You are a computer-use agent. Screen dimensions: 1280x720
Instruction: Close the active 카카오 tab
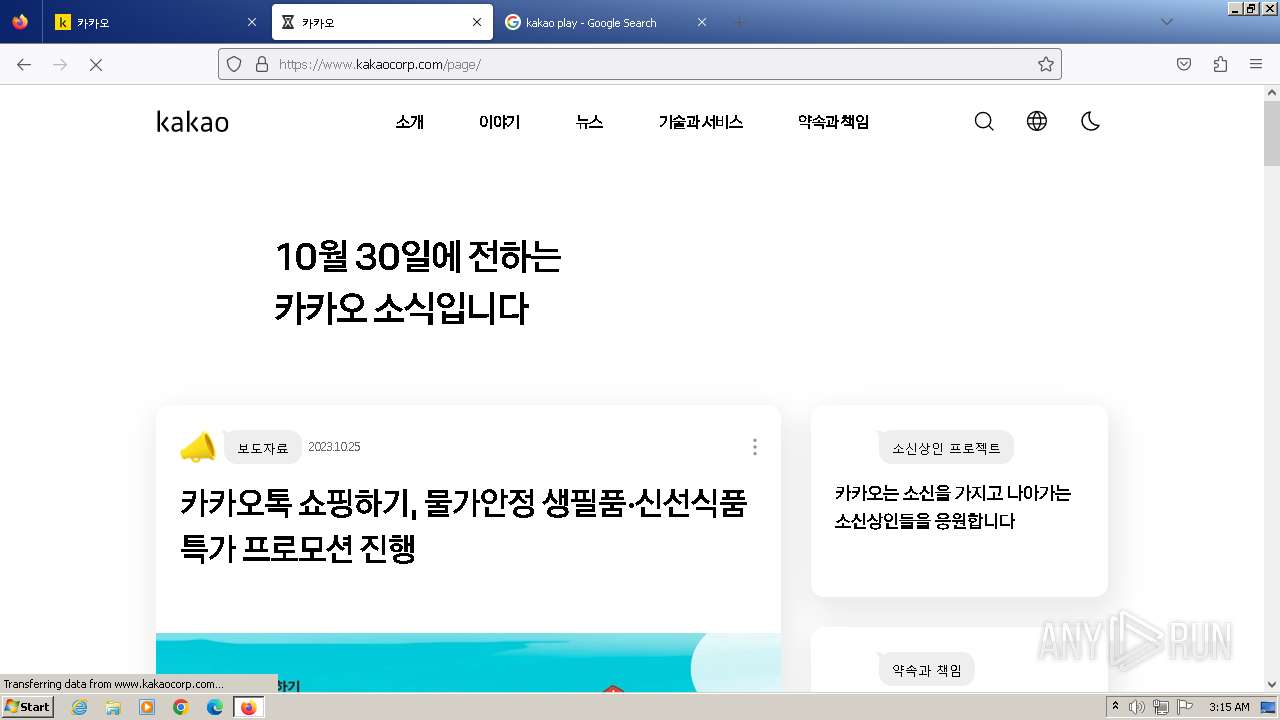tap(477, 22)
